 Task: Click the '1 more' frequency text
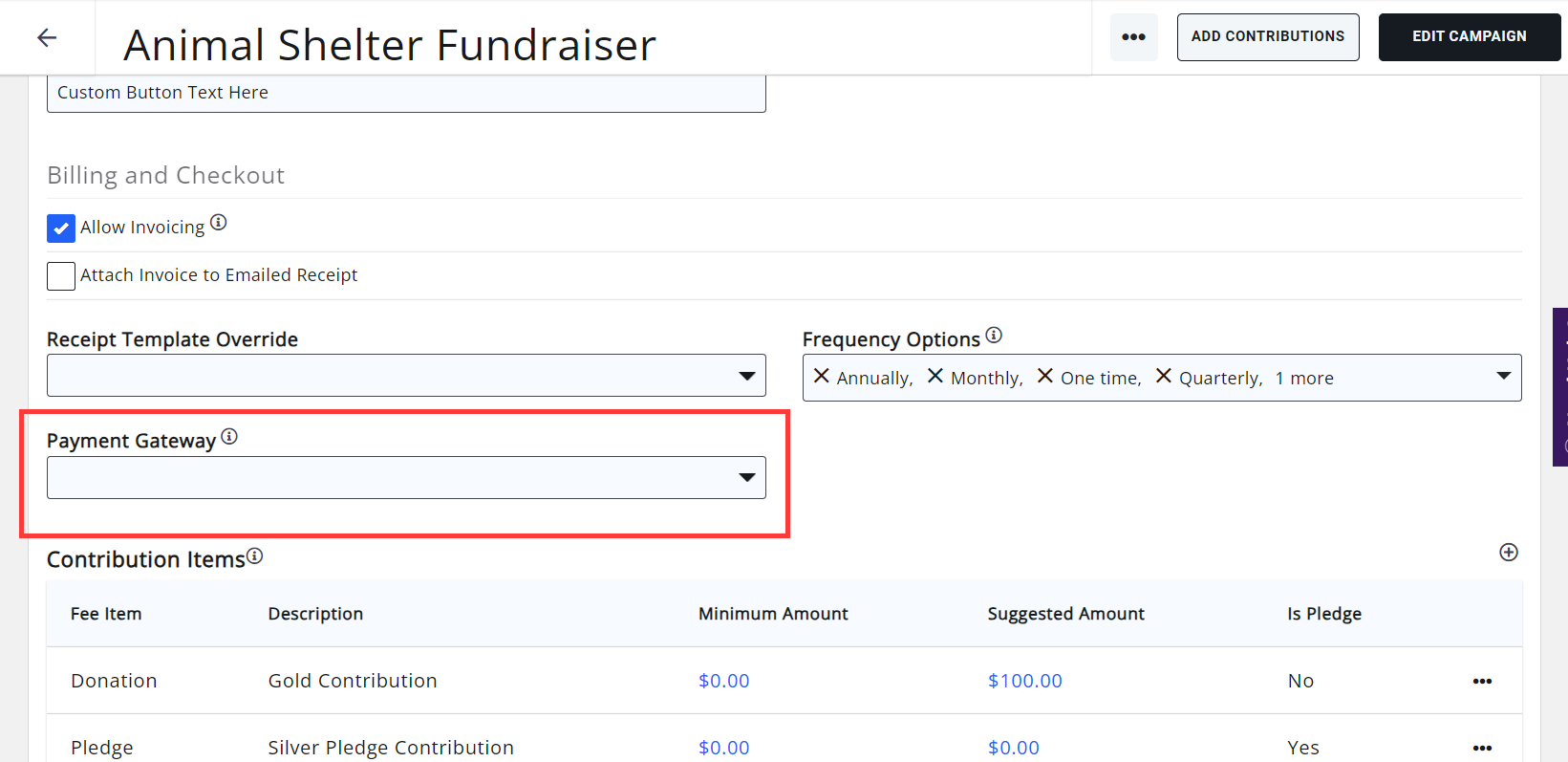point(1304,379)
